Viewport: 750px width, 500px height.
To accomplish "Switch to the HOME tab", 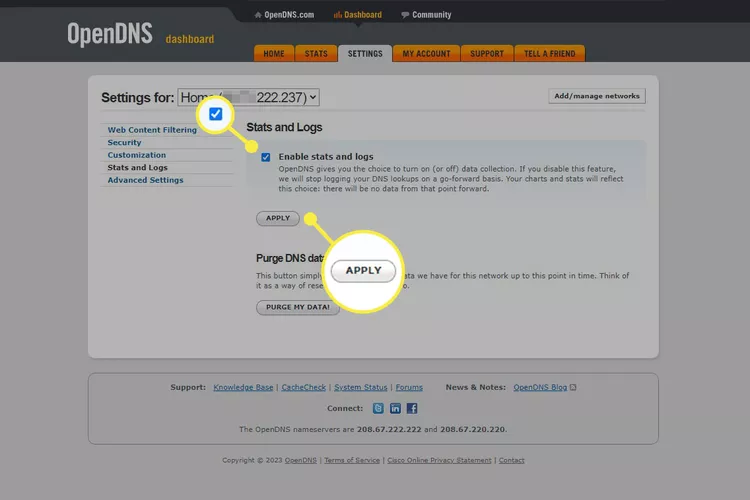I will 274,54.
